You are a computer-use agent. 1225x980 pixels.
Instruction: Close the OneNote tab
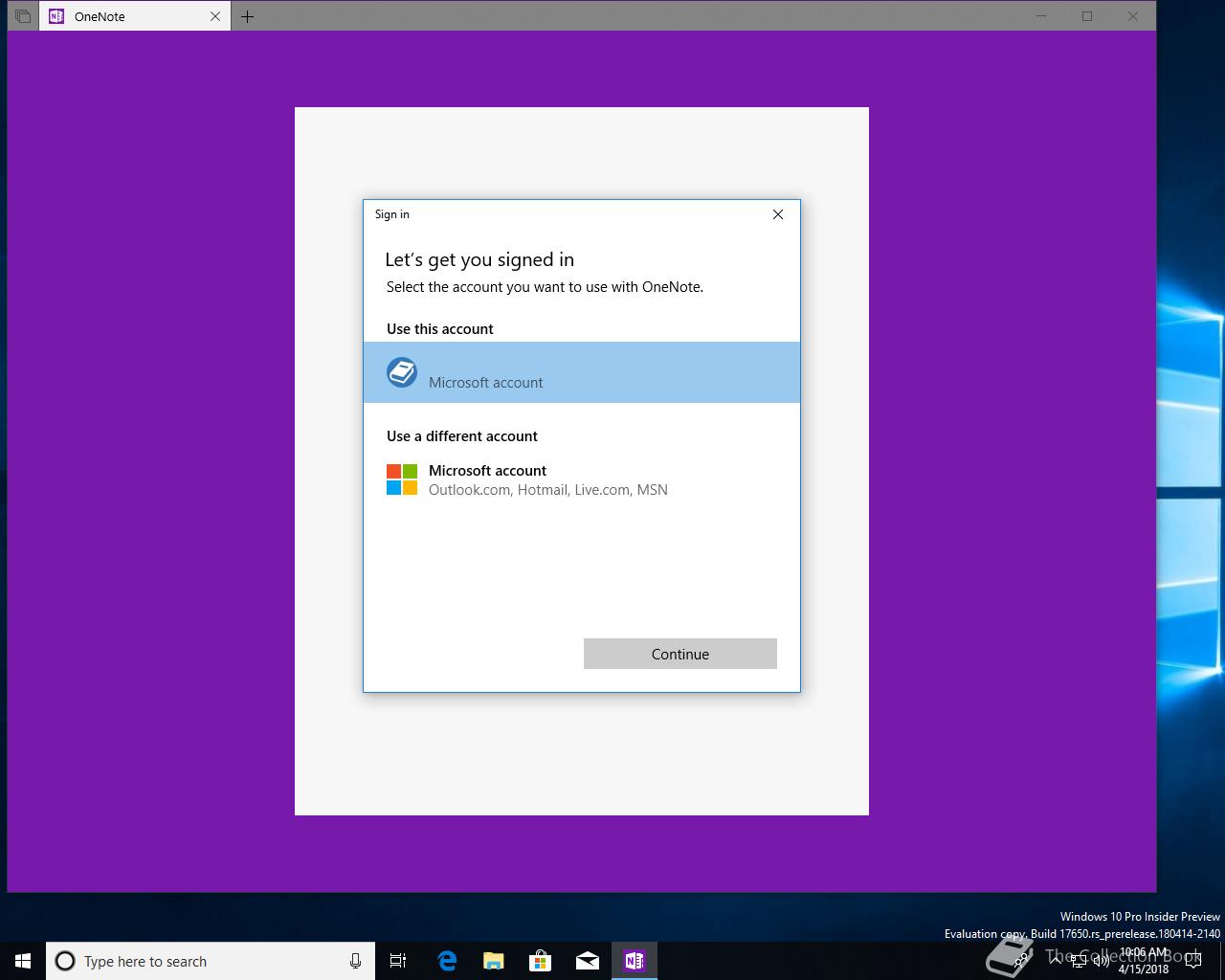coord(215,16)
